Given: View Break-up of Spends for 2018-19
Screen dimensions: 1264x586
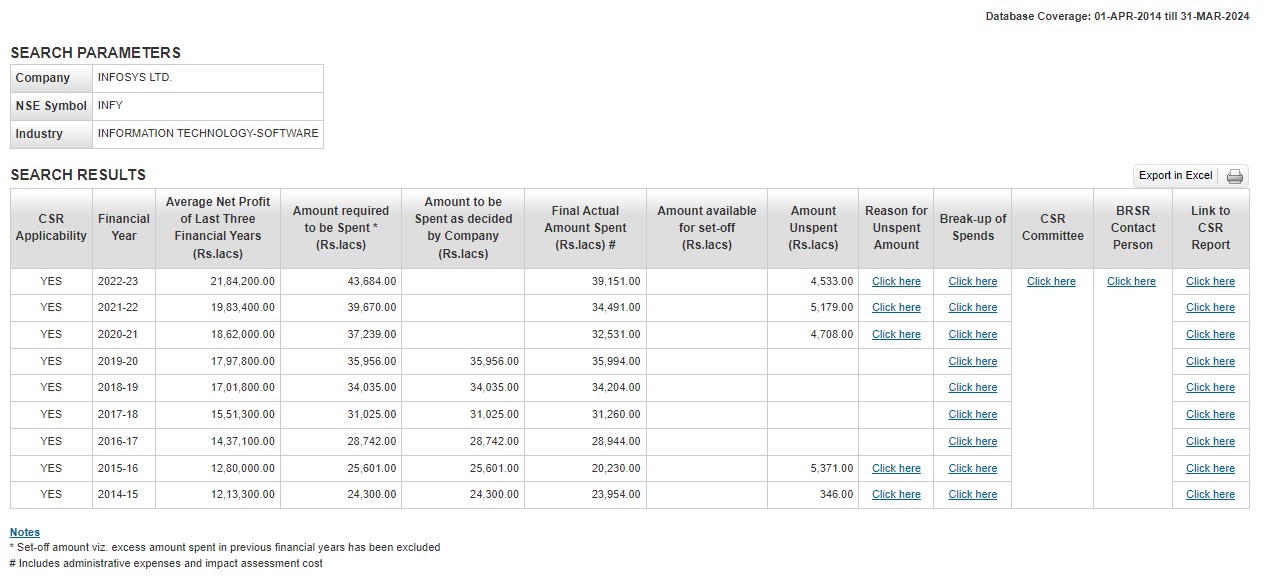Looking at the screenshot, I should (972, 388).
